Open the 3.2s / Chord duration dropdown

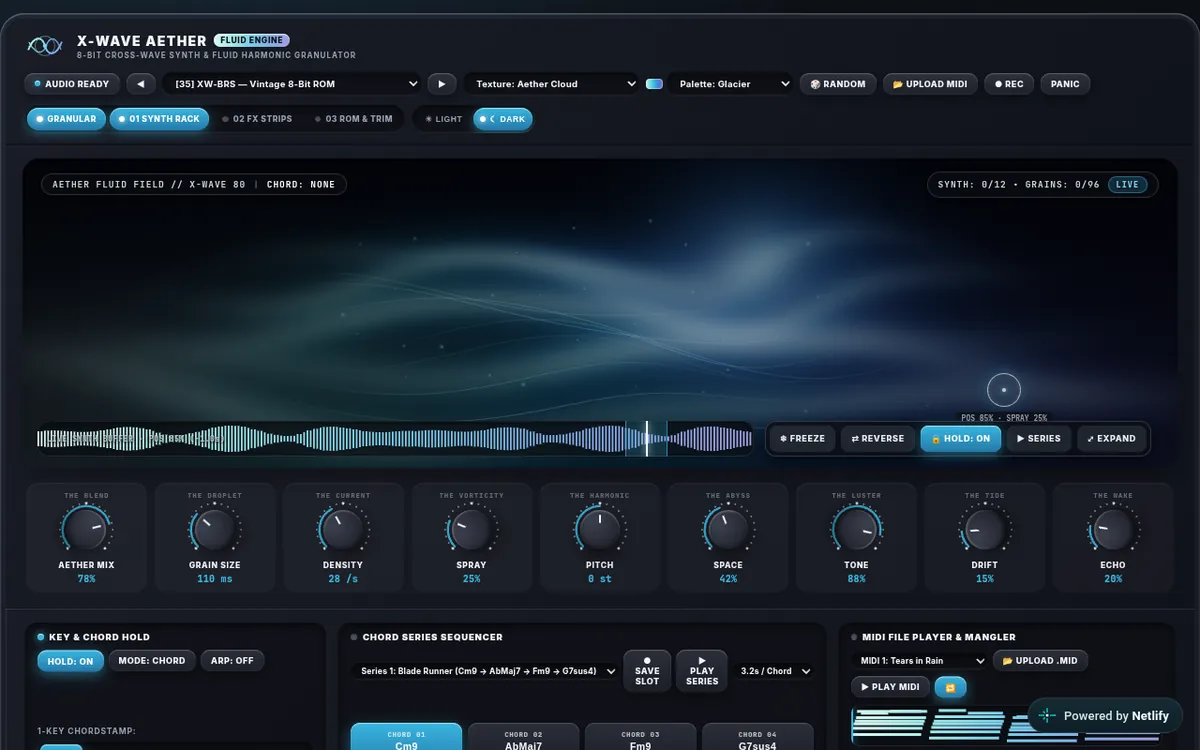point(773,671)
